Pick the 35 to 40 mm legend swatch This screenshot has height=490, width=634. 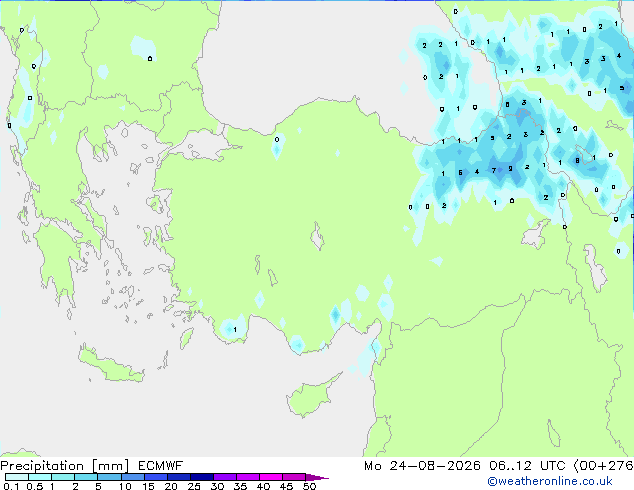coord(247,477)
